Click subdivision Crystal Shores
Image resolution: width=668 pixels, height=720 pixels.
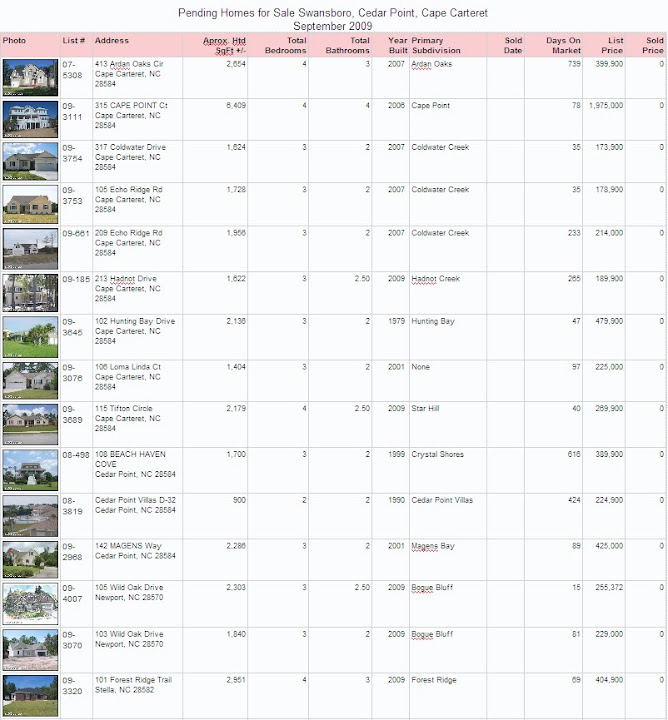[438, 454]
